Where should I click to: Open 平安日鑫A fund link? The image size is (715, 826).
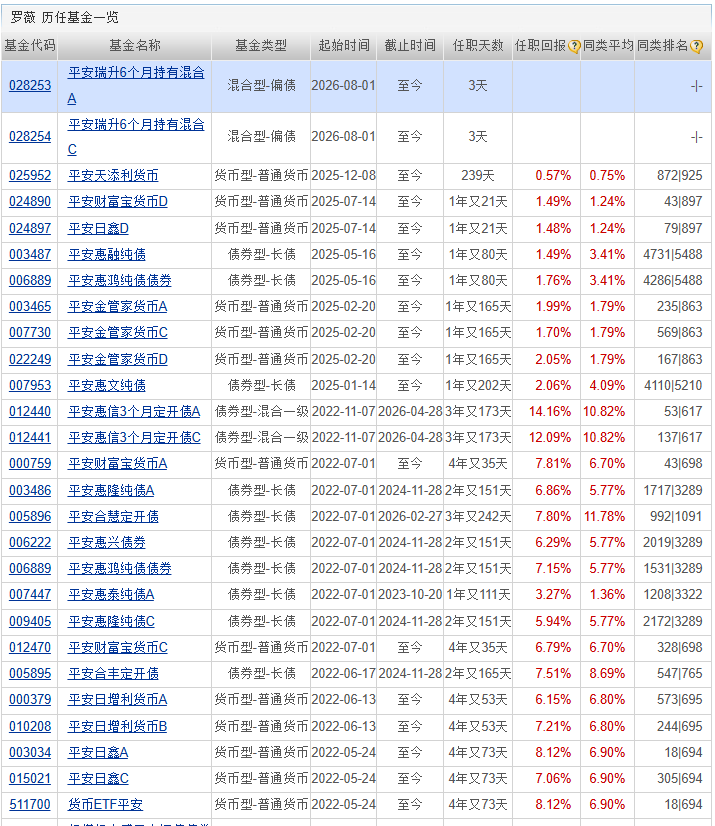click(98, 753)
